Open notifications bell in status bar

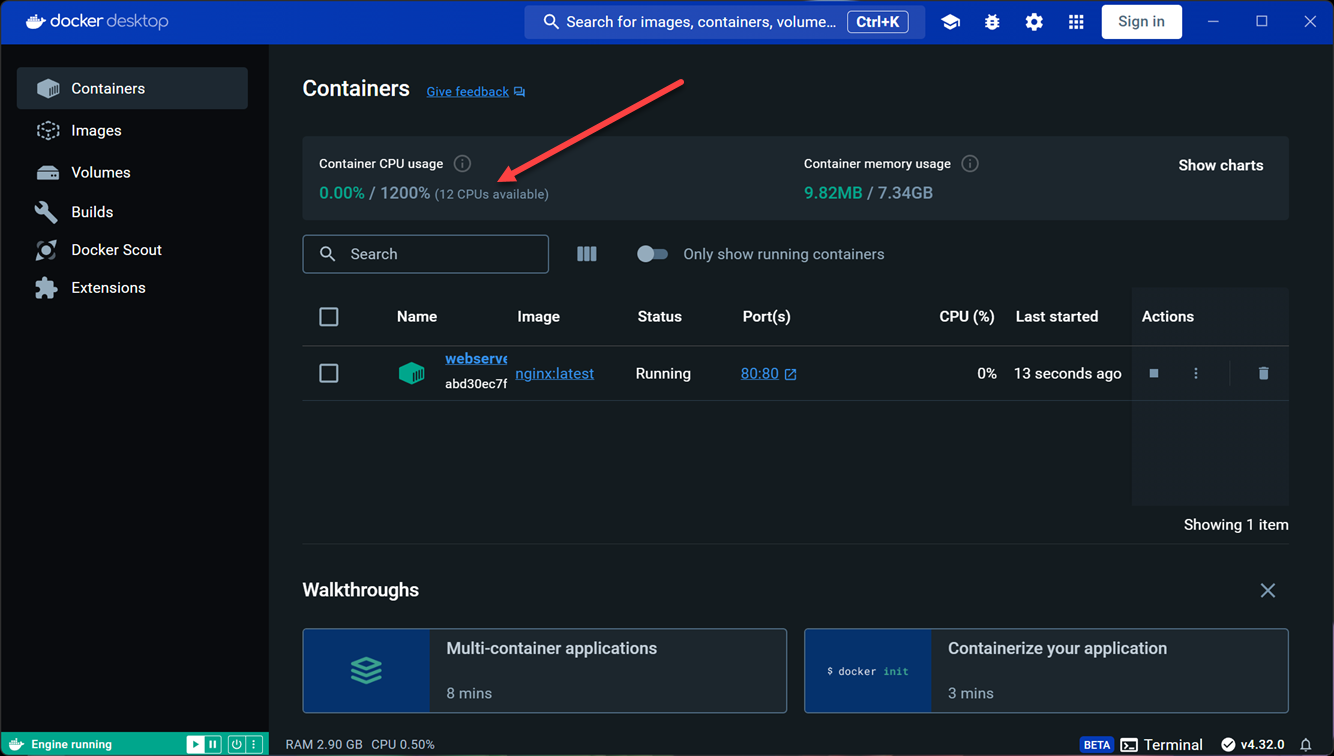(x=1306, y=745)
